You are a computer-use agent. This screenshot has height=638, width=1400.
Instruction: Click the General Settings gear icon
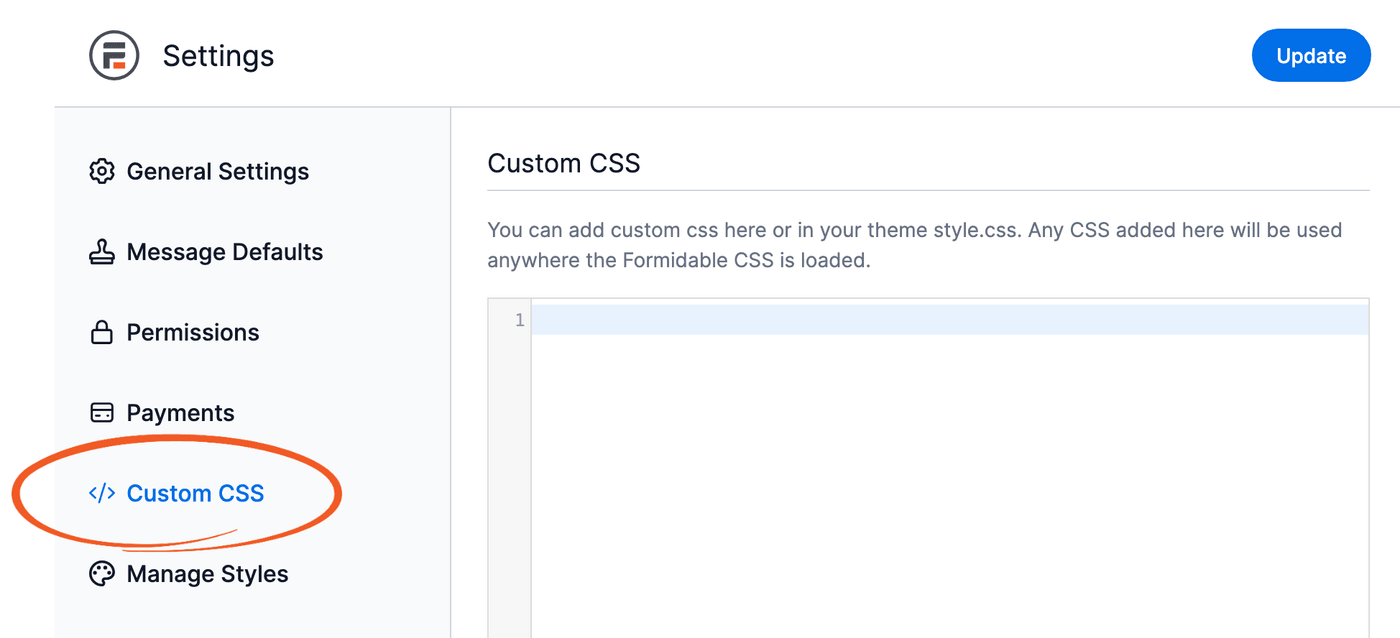pos(102,171)
